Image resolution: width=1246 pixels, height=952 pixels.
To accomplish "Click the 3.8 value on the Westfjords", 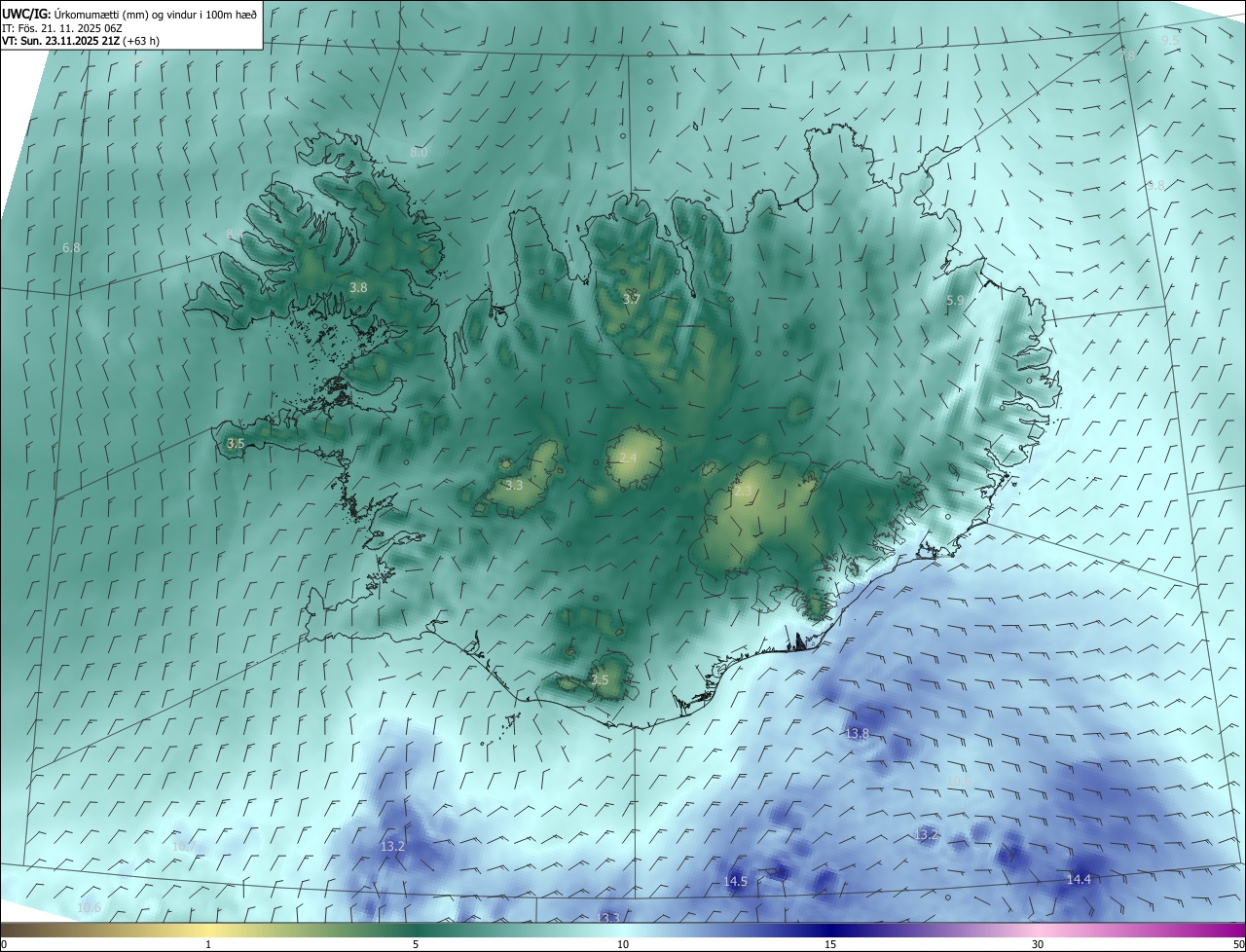I will 358,287.
